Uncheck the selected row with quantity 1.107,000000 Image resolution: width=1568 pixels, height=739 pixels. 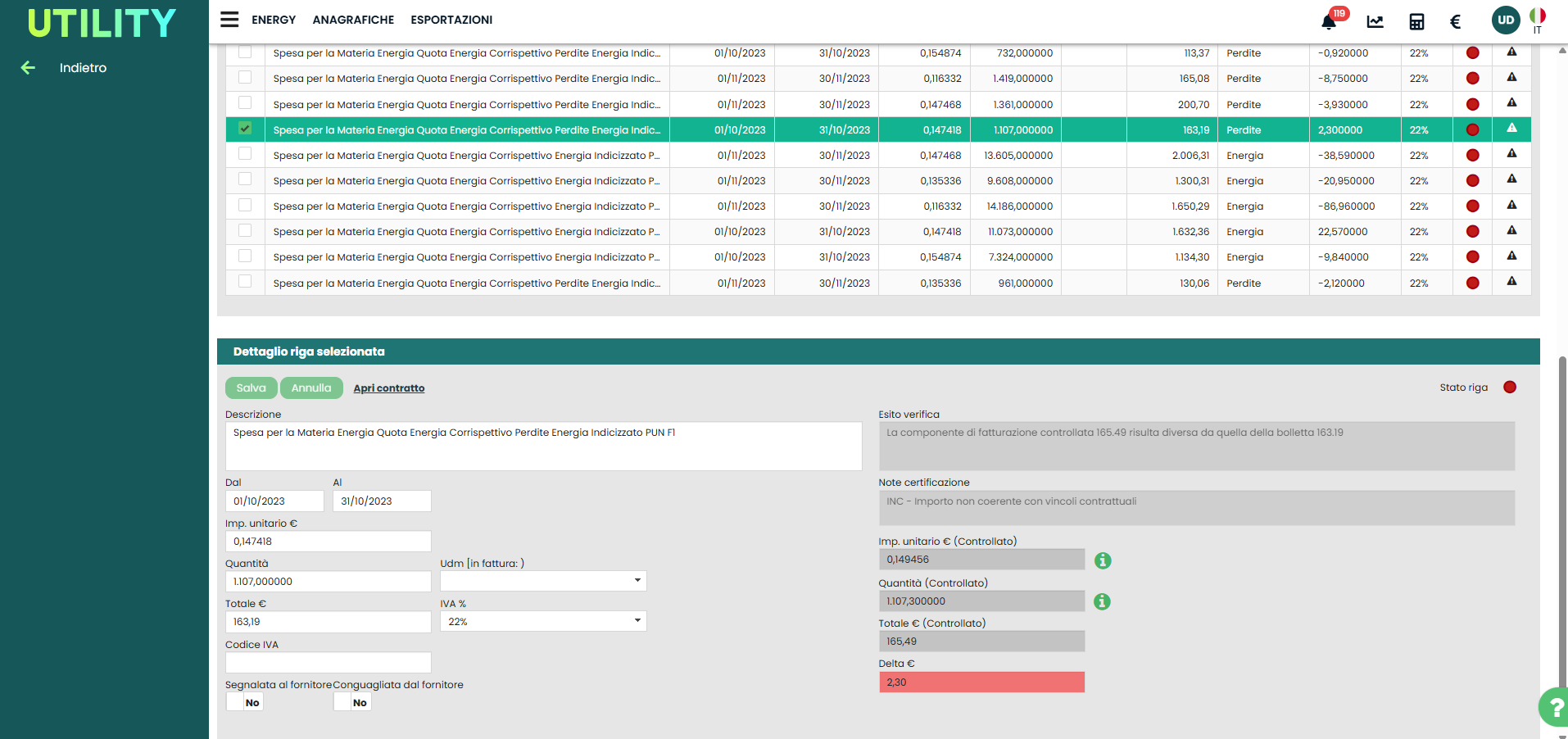tap(245, 129)
